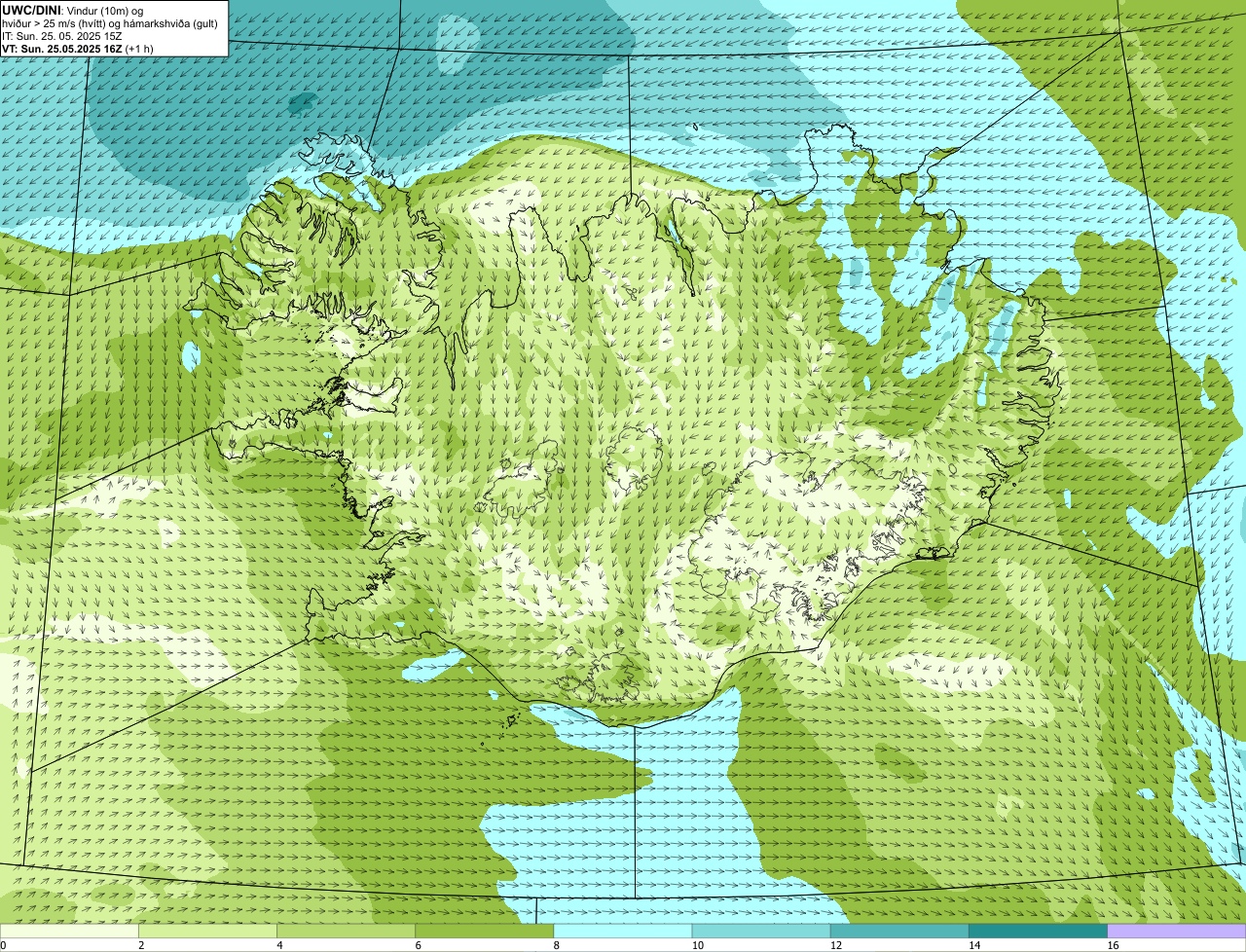This screenshot has width=1246, height=952.
Task: Select the 4–6 m/s green legend swatch
Action: [346, 932]
